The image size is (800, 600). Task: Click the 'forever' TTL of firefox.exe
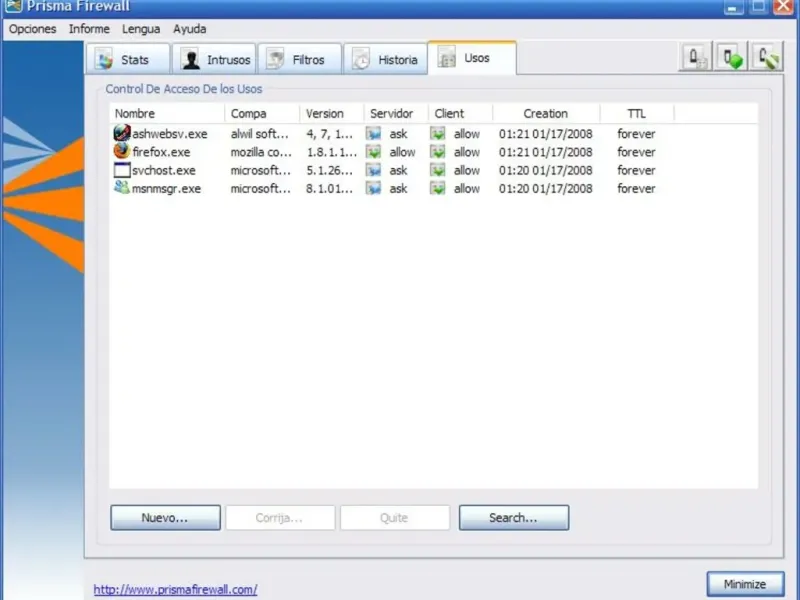point(636,152)
